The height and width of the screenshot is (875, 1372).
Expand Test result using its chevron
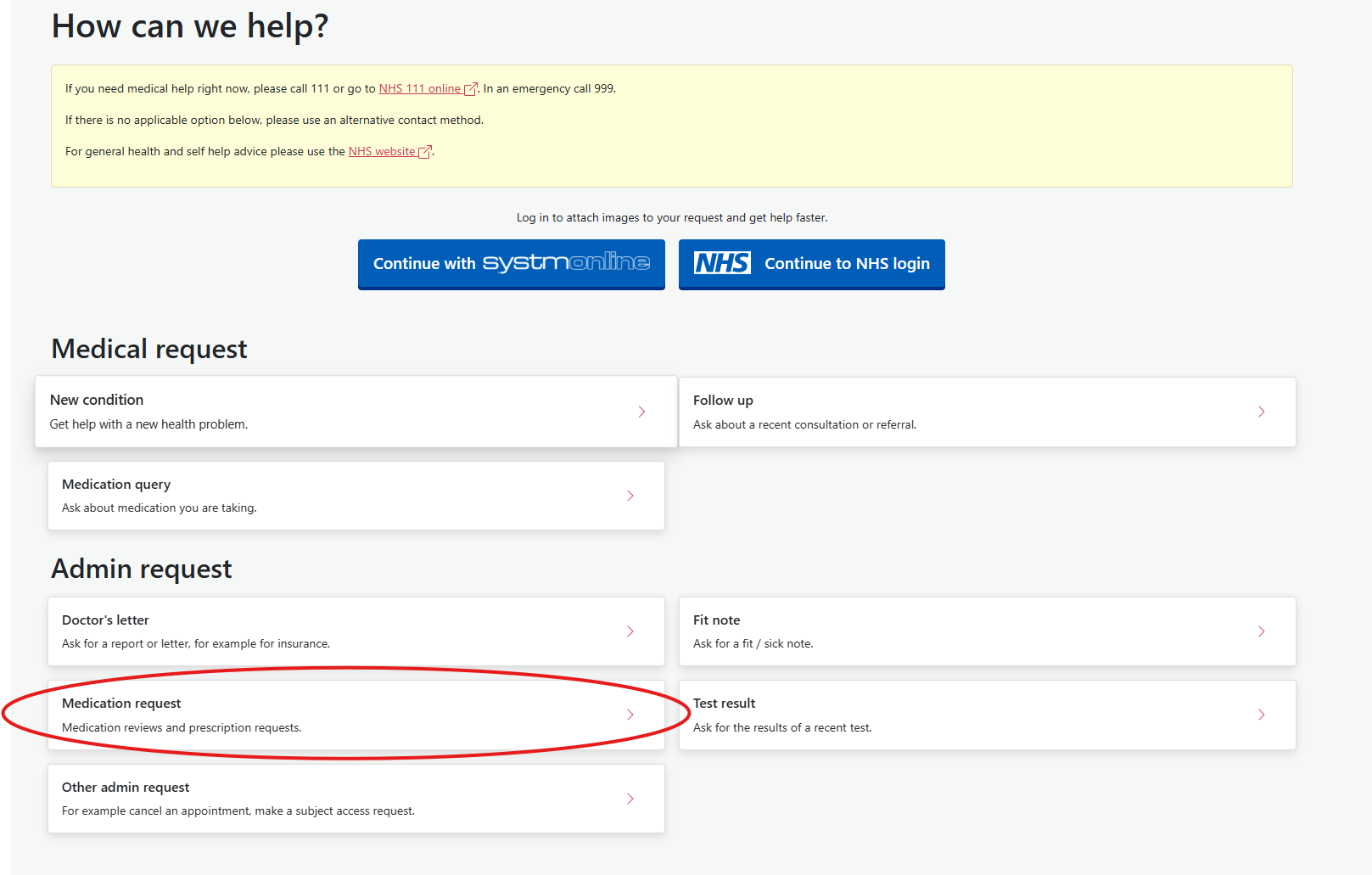(x=1261, y=715)
